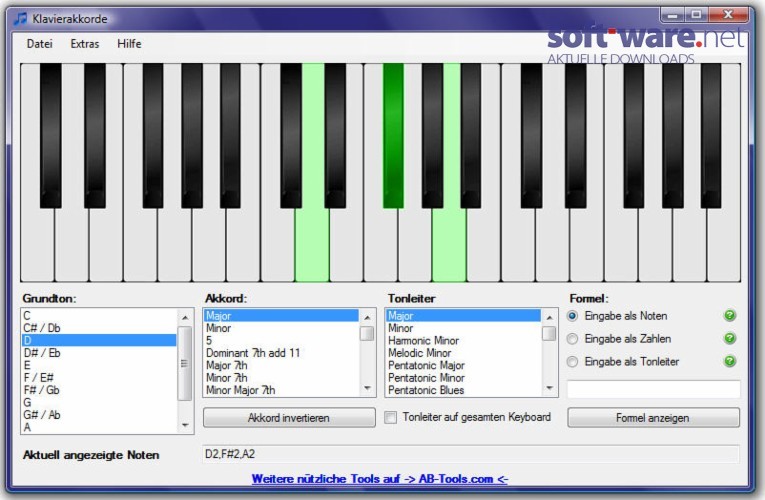This screenshot has height=500, width=765.
Task: Click the Akkord list scroll down arrow
Action: [x=367, y=389]
